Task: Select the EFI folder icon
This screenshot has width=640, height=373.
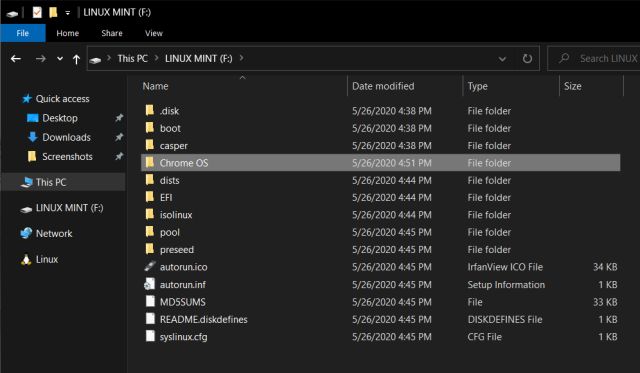Action: (150, 197)
